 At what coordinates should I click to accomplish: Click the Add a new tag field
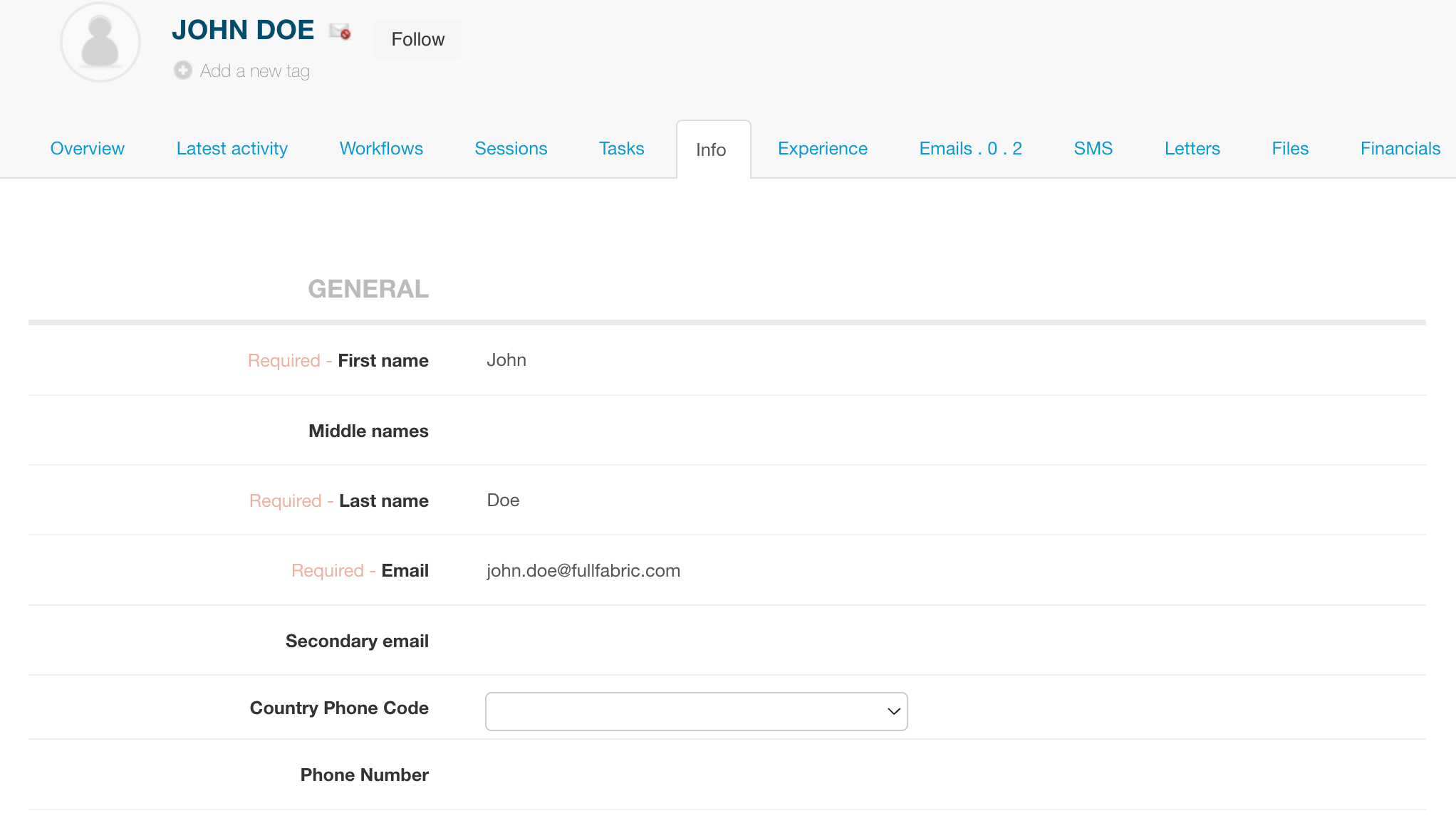click(x=254, y=71)
